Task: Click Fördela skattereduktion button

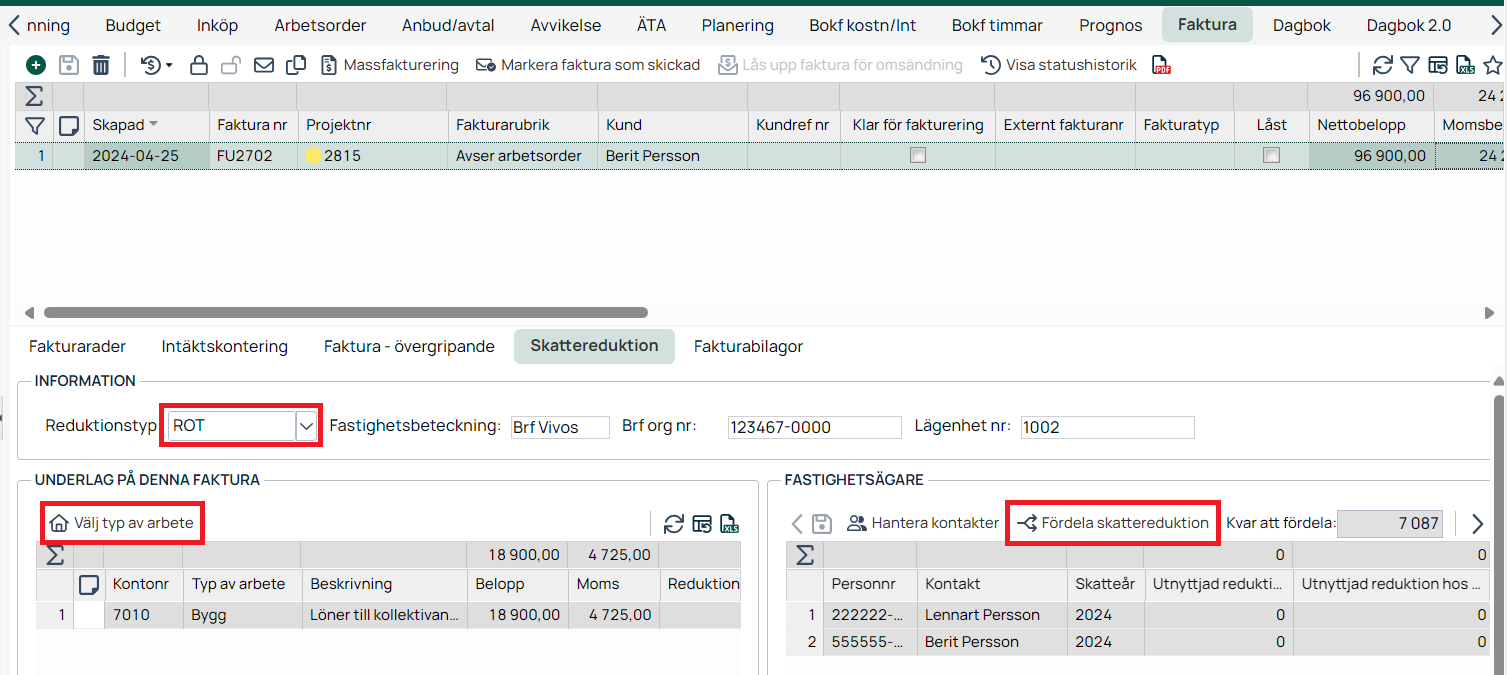Action: (1112, 523)
